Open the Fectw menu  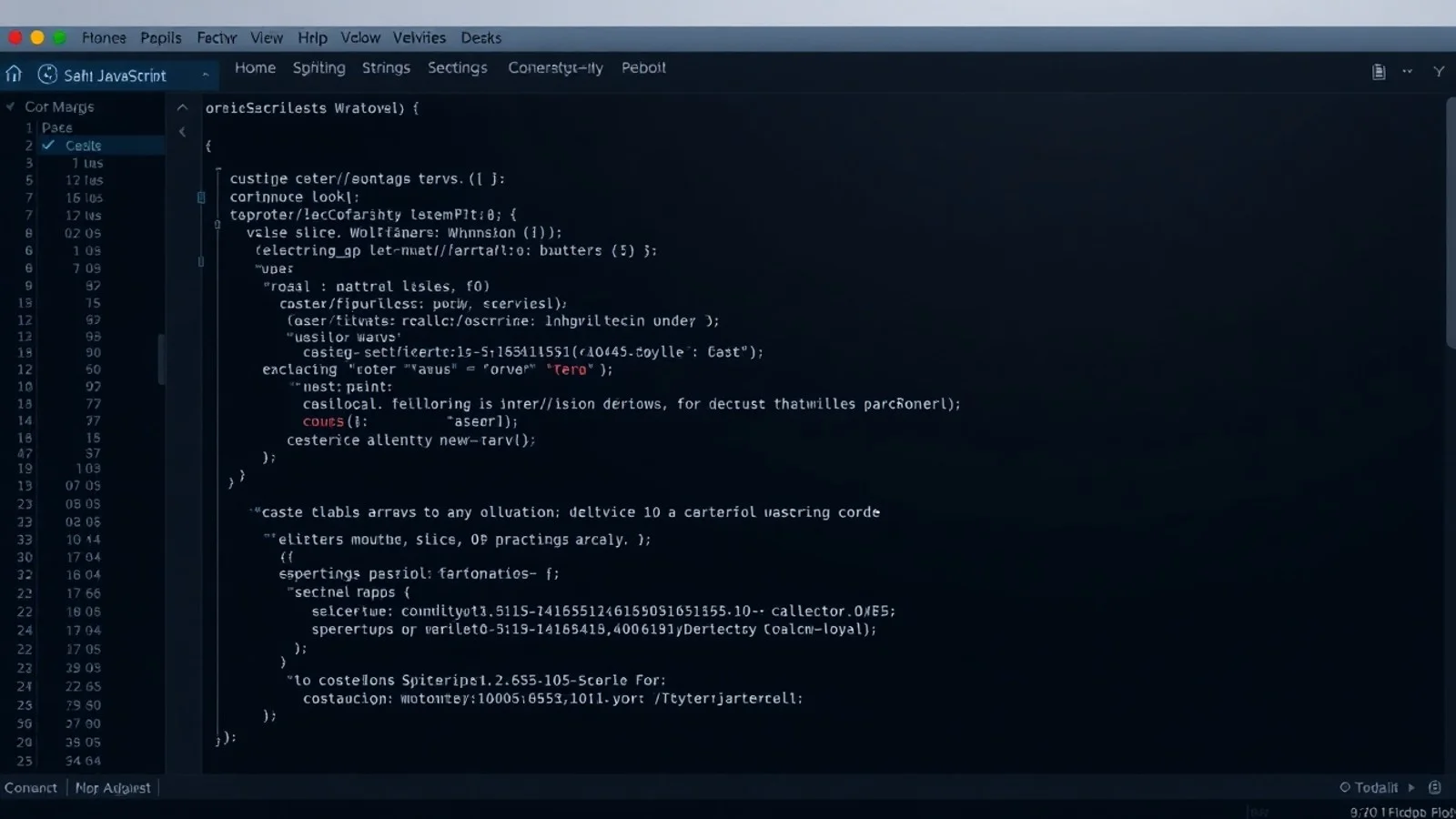point(217,37)
